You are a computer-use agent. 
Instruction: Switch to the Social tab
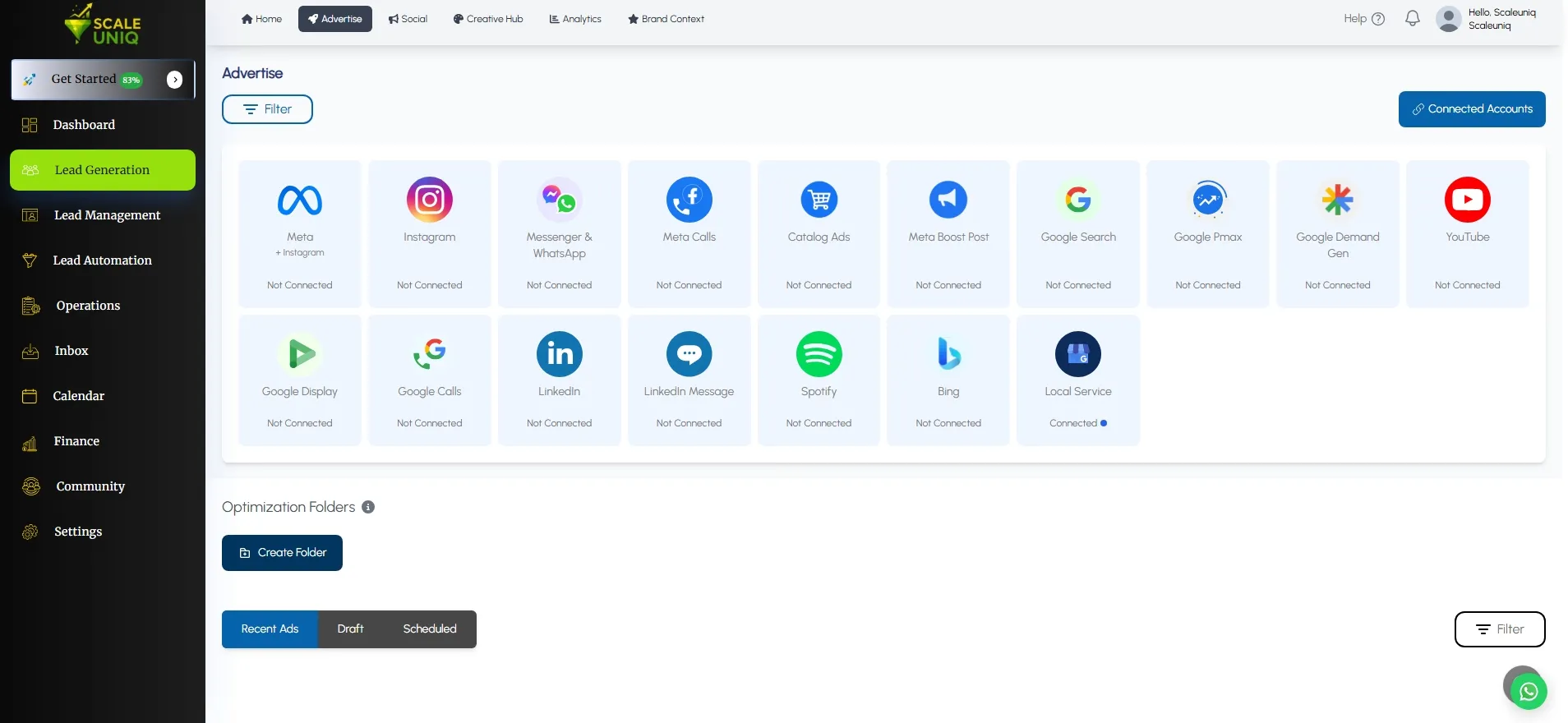tap(408, 19)
